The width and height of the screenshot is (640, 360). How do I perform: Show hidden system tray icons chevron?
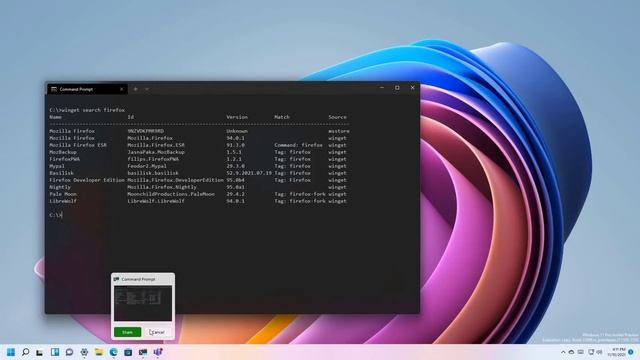pos(563,352)
